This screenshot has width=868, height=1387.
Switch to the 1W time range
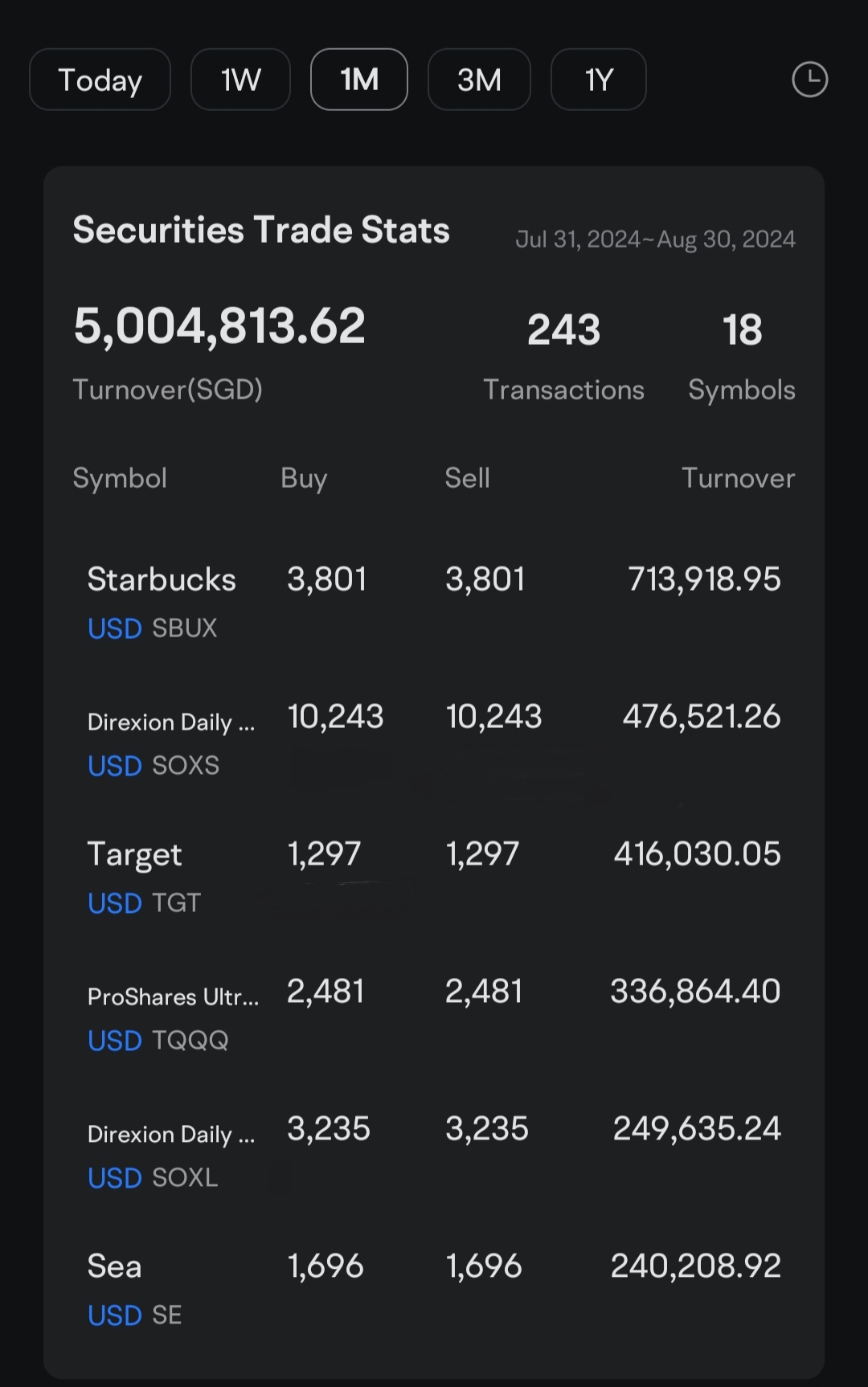[240, 80]
